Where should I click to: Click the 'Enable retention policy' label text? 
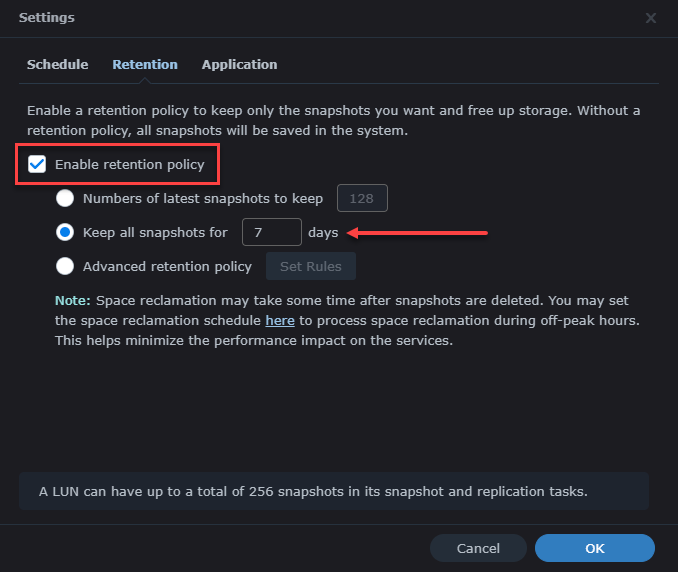click(129, 164)
